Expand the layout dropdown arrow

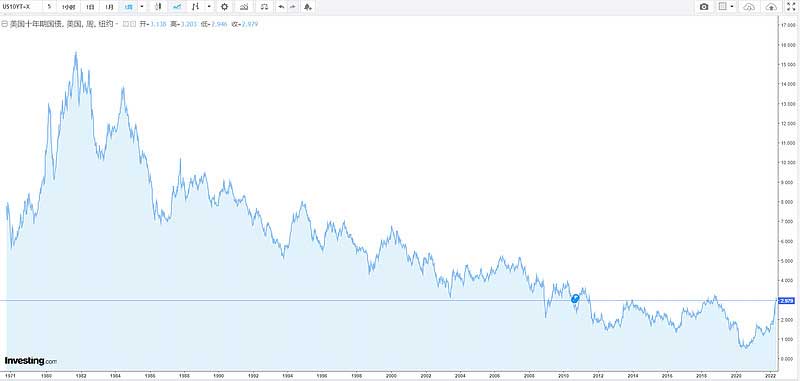[x=732, y=7]
